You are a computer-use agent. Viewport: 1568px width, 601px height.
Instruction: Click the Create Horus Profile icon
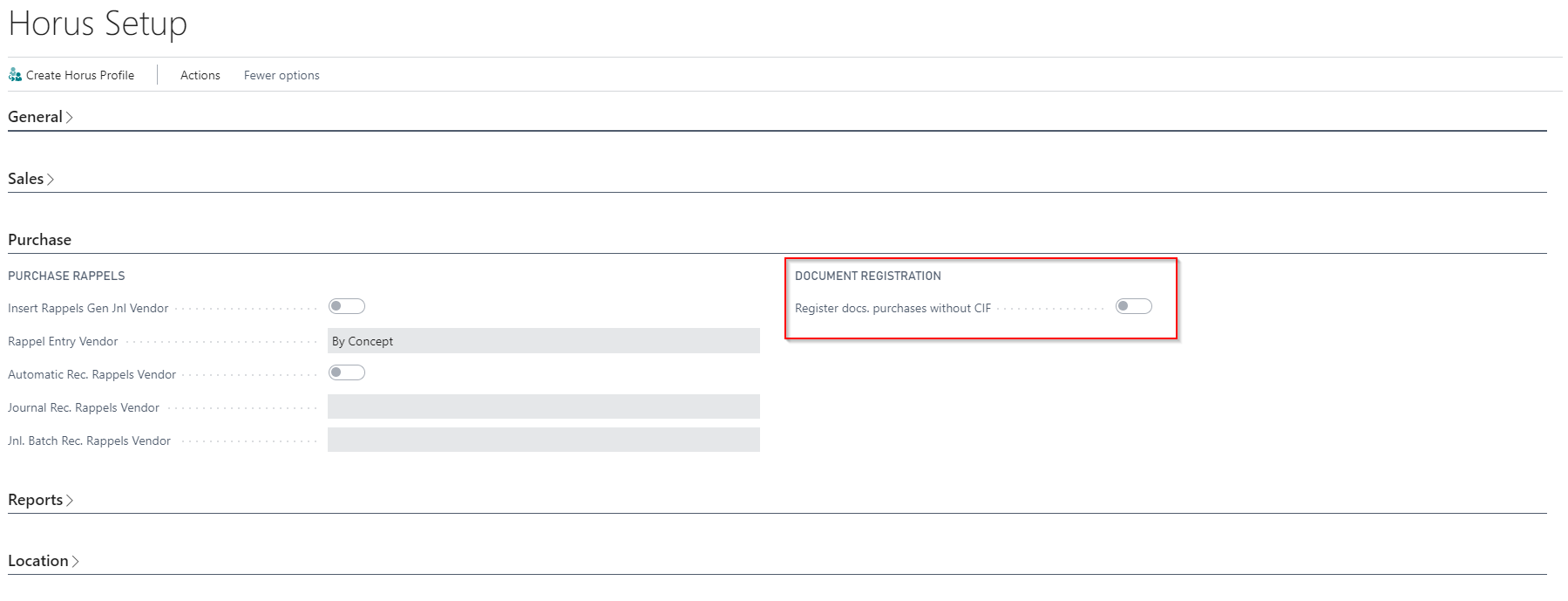click(15, 75)
